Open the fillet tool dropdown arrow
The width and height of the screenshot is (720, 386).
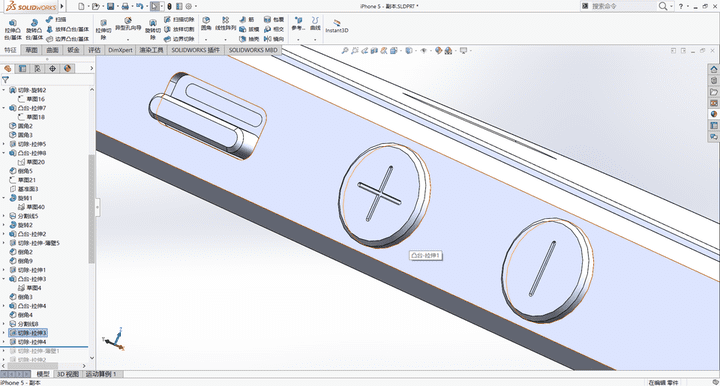(x=206, y=39)
